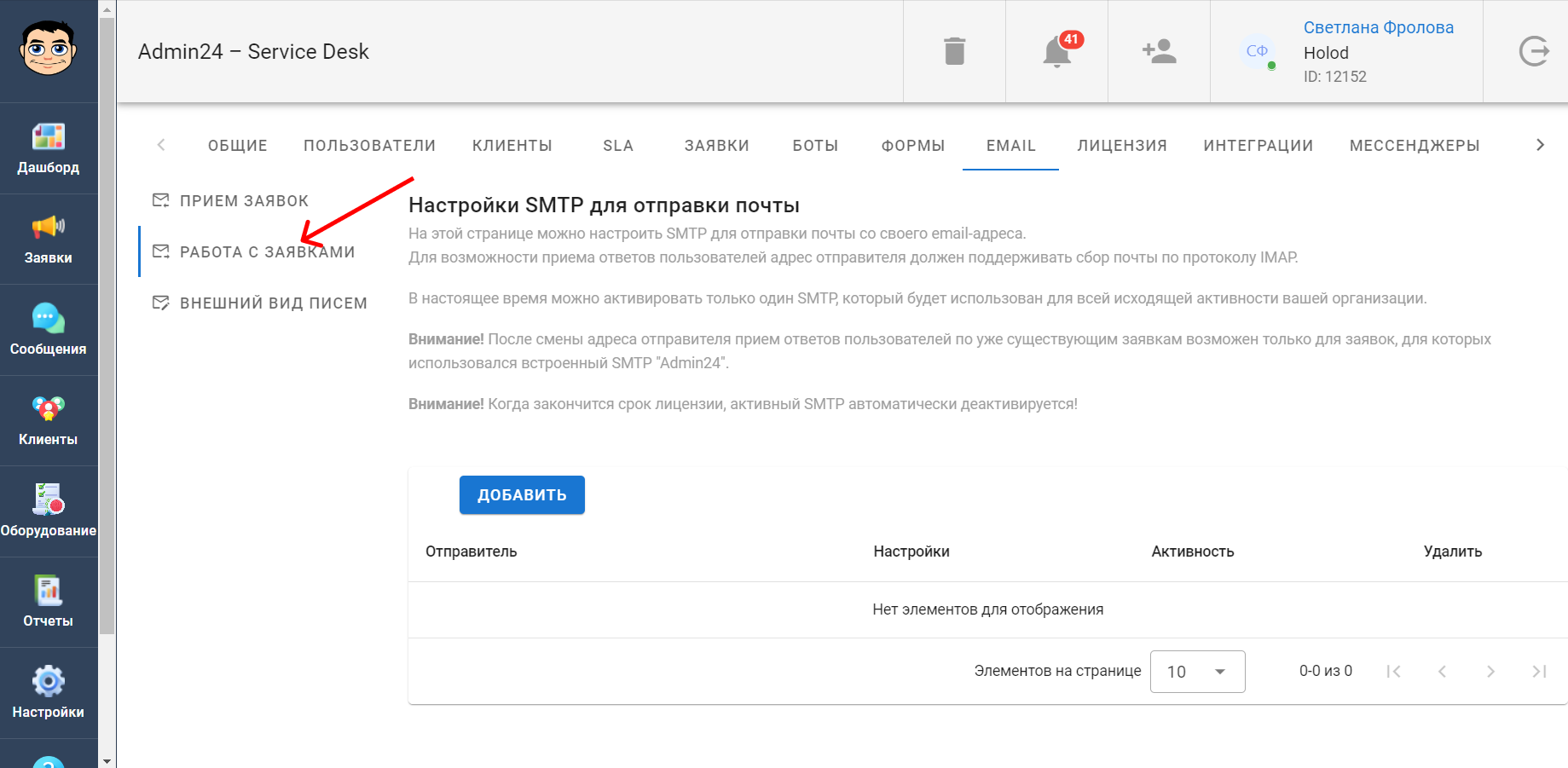Click 'Нет элементов для отображения' message

[x=988, y=609]
